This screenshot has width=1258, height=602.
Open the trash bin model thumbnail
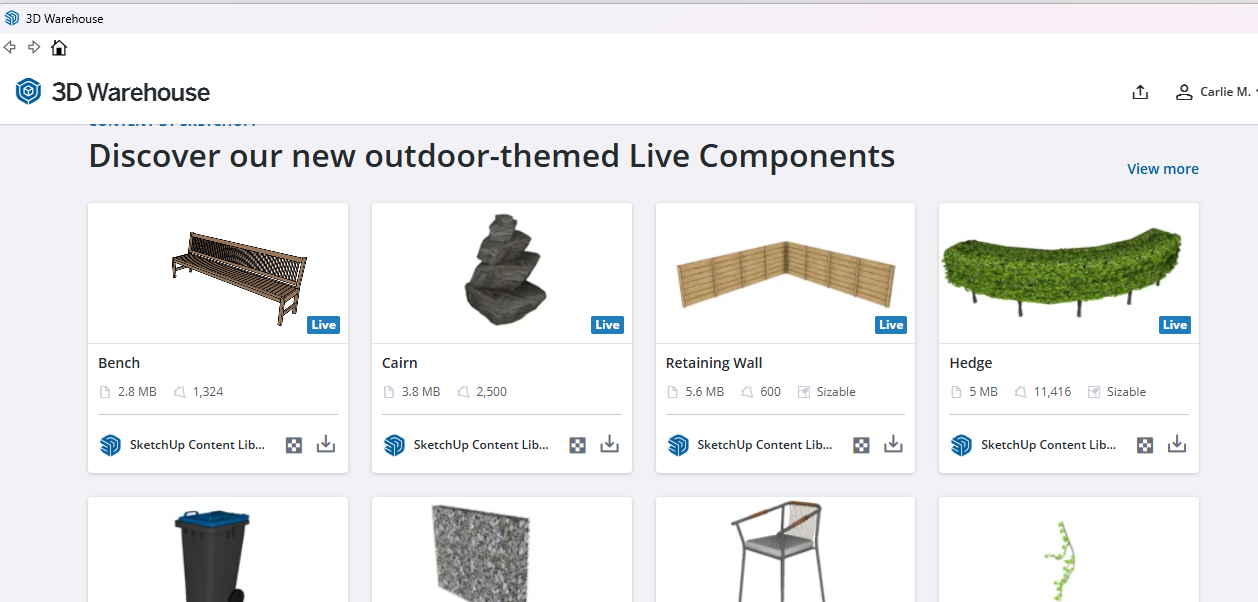point(212,553)
